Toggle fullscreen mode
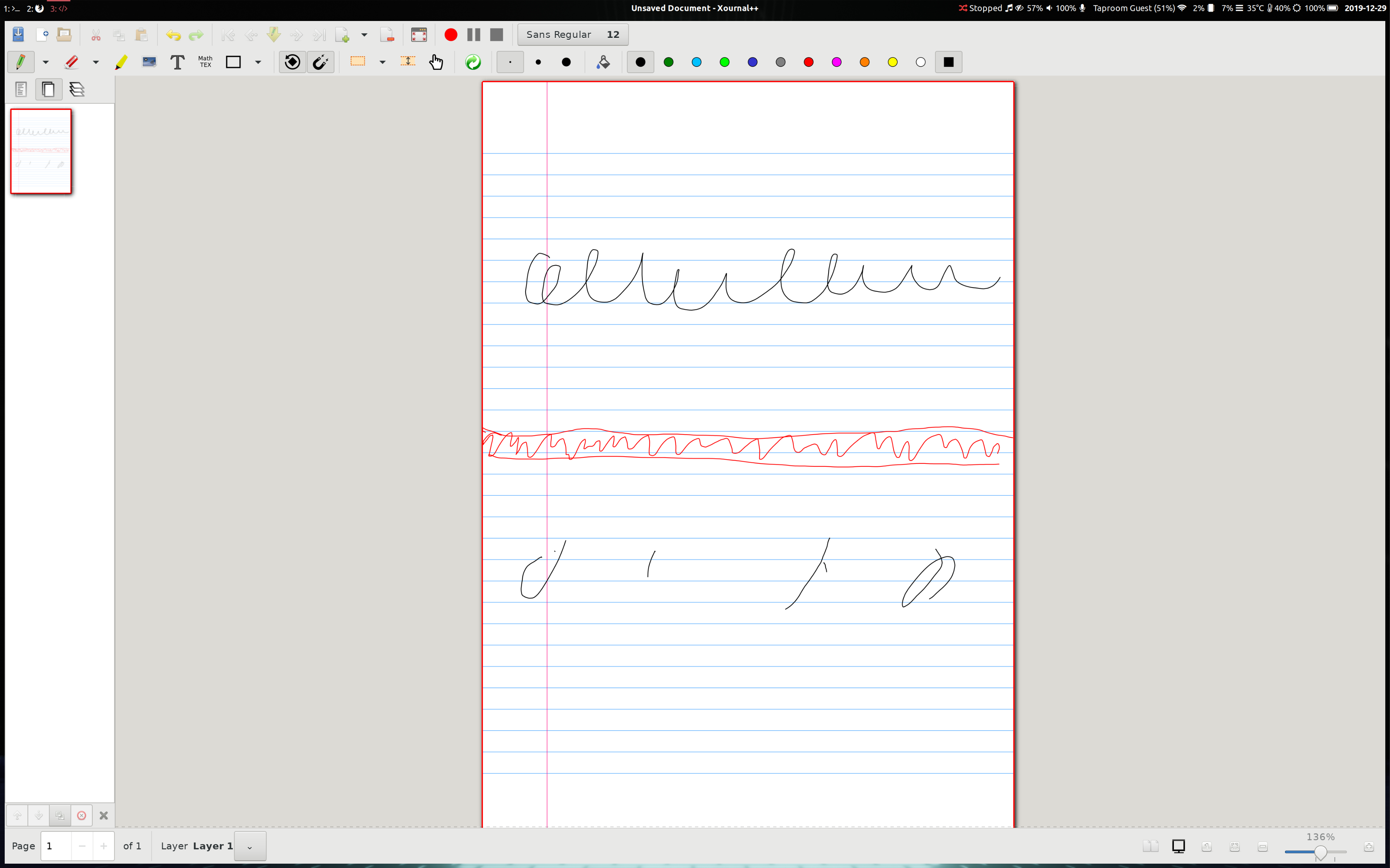1390x868 pixels. point(419,34)
